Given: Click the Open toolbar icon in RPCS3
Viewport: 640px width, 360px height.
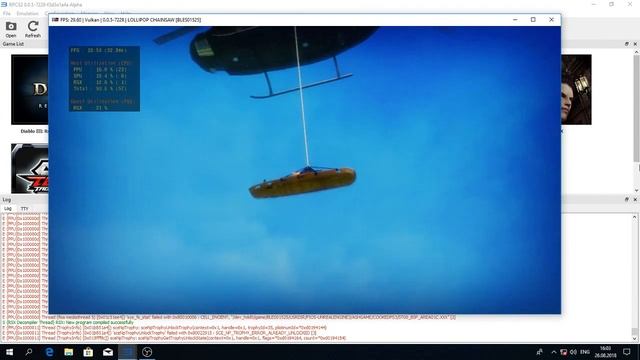Looking at the screenshot, I should 11,29.
